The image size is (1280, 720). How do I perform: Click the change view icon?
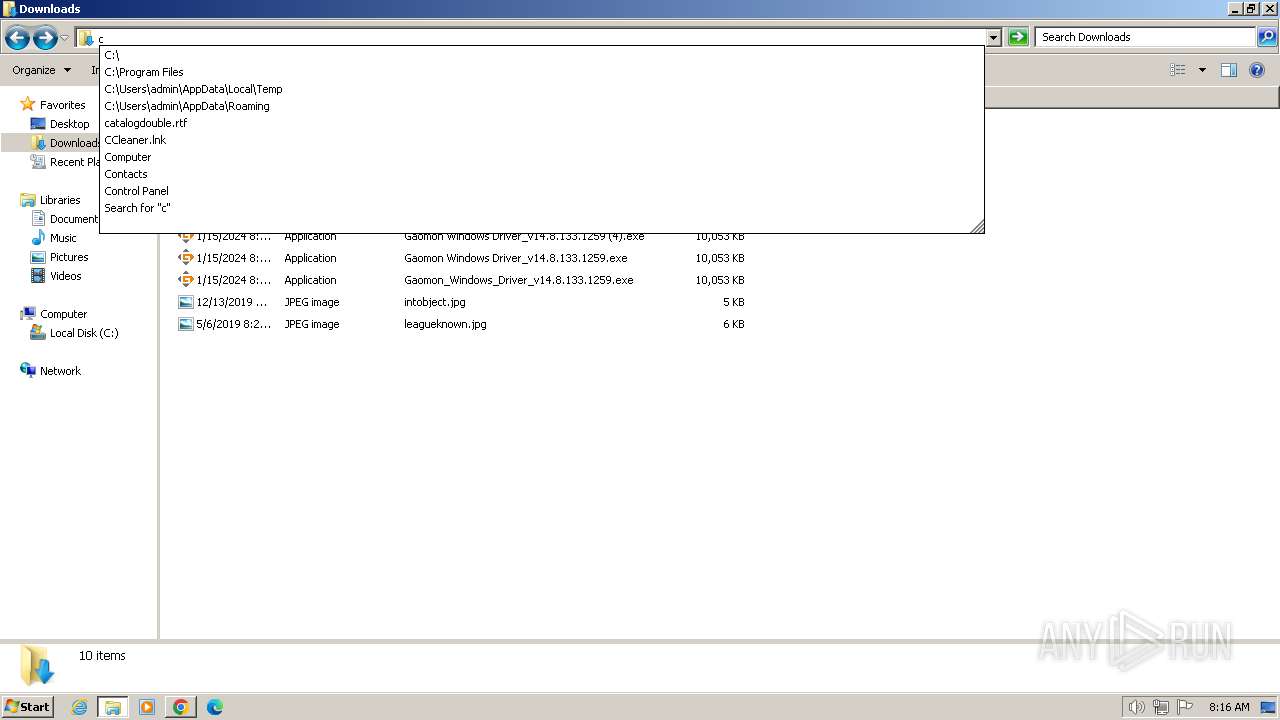click(1178, 70)
